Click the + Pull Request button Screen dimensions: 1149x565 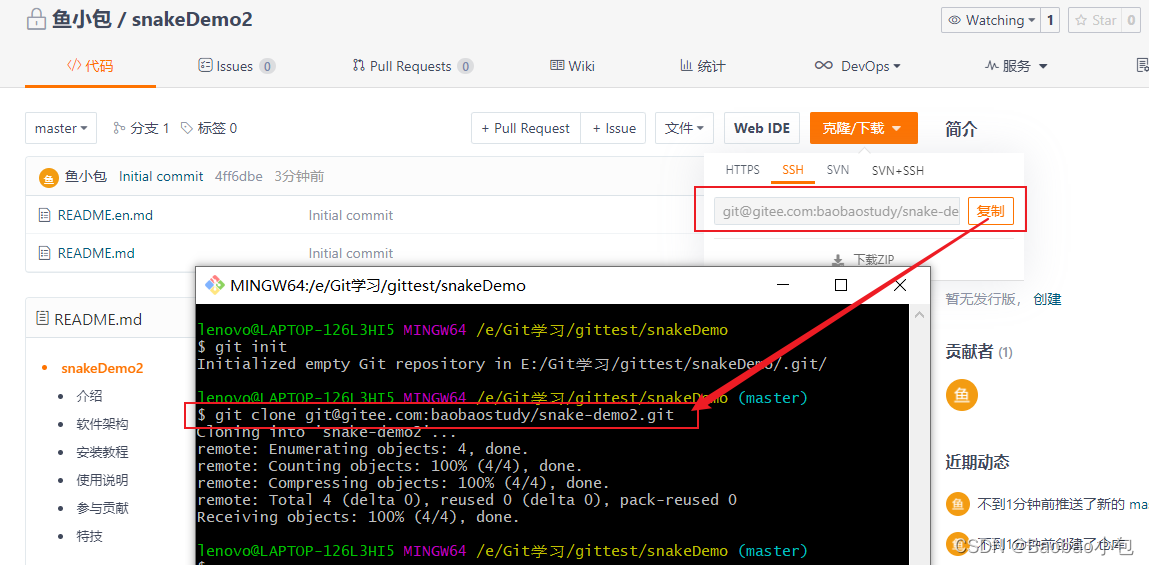525,128
